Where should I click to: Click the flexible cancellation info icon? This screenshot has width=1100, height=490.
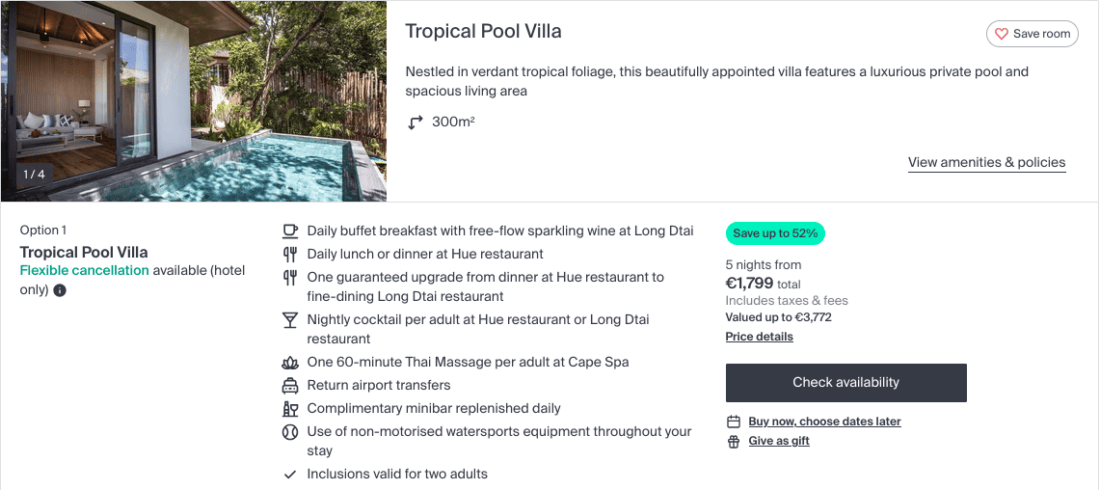coord(60,291)
